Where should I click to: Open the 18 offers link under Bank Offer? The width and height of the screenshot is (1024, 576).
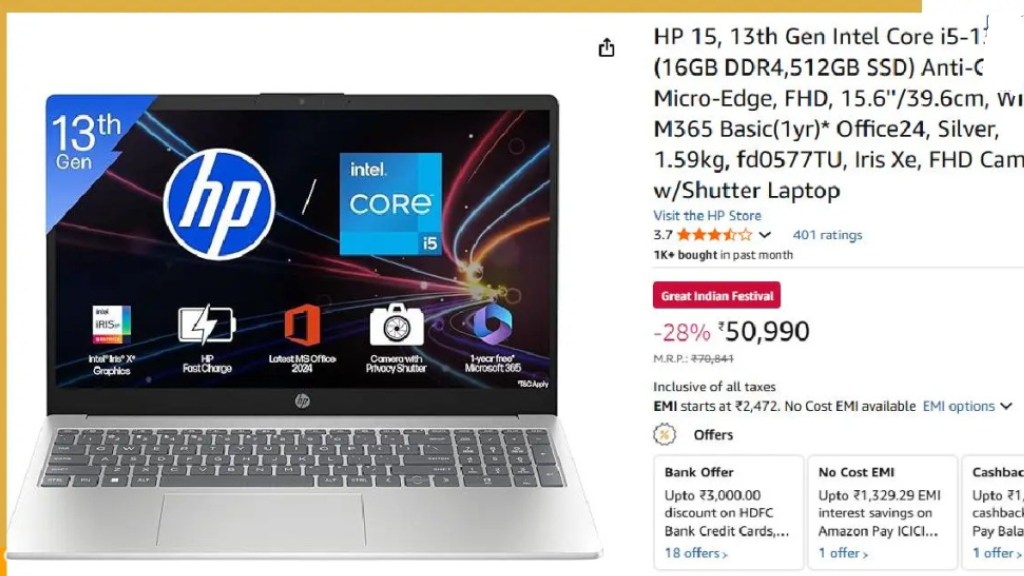click(696, 553)
